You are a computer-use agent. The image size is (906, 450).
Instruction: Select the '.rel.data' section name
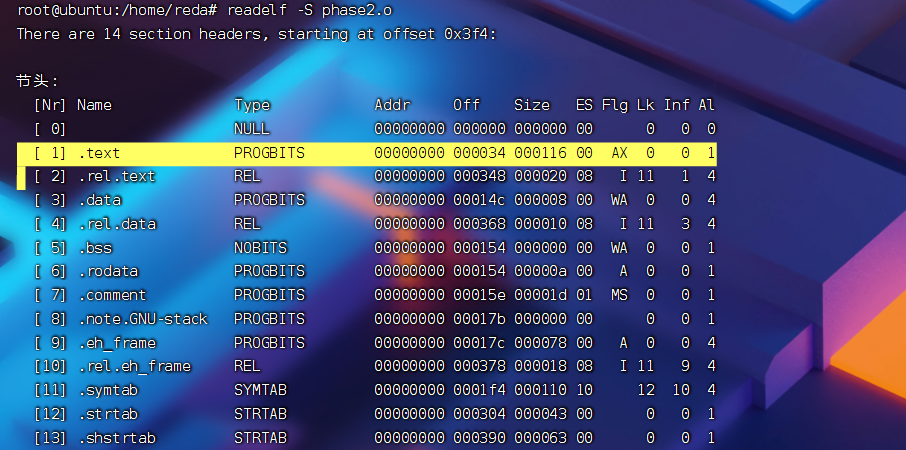(x=117, y=224)
